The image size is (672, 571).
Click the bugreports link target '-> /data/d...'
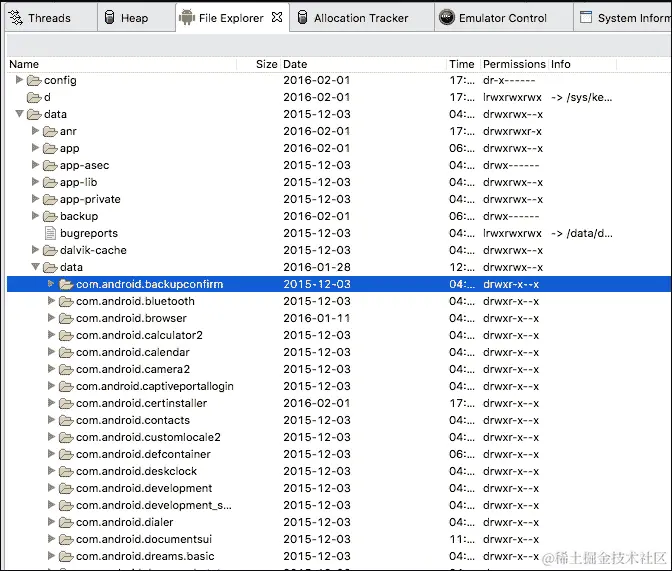[x=582, y=233]
